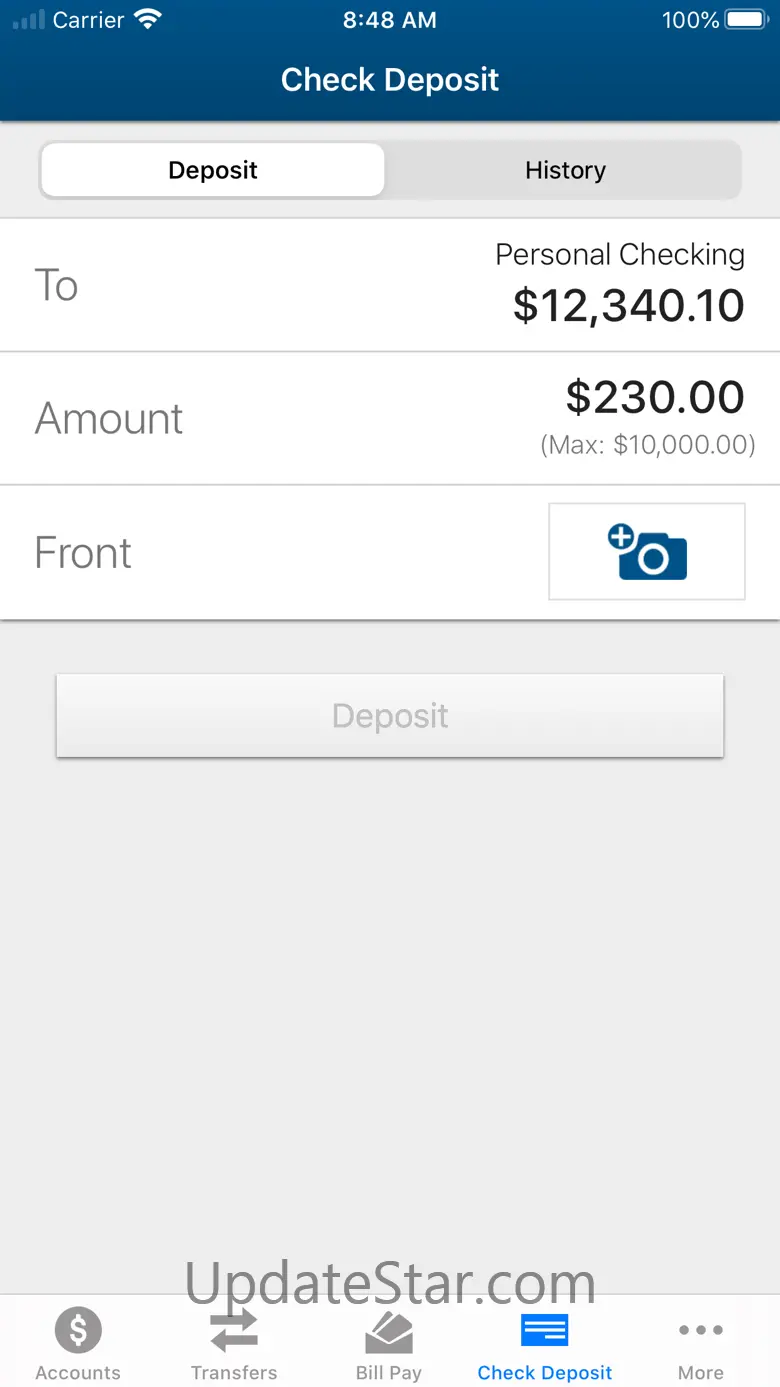Tap the 8:48 AM clock in status bar
The height and width of the screenshot is (1387, 780).
tap(390, 20)
